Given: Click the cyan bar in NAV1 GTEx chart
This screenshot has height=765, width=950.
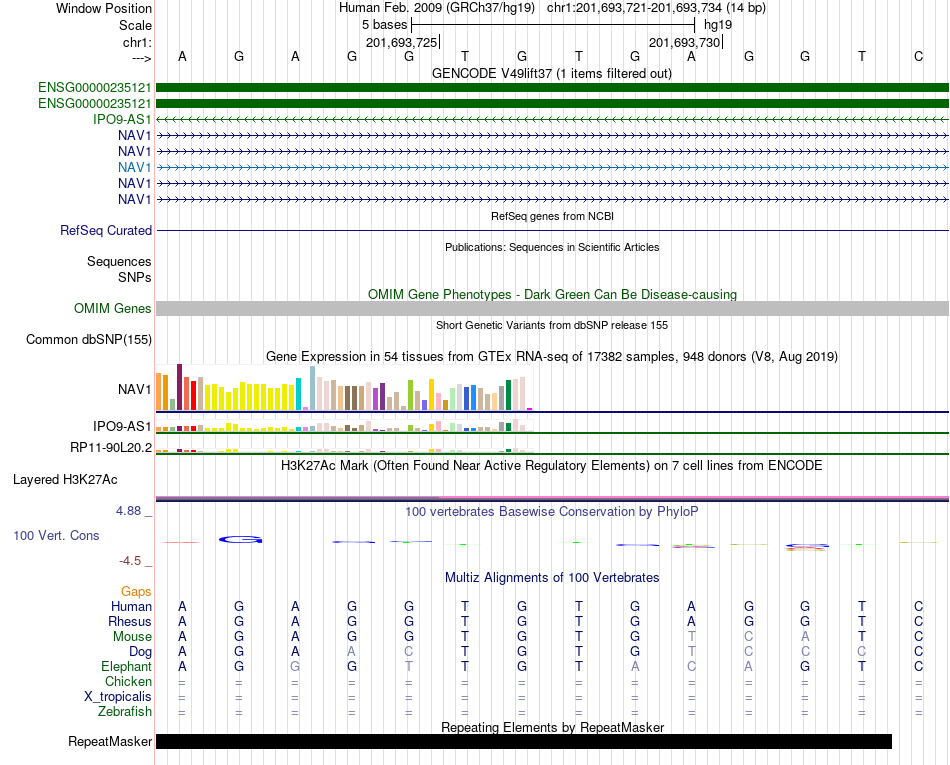Looking at the screenshot, I should click(x=298, y=394).
